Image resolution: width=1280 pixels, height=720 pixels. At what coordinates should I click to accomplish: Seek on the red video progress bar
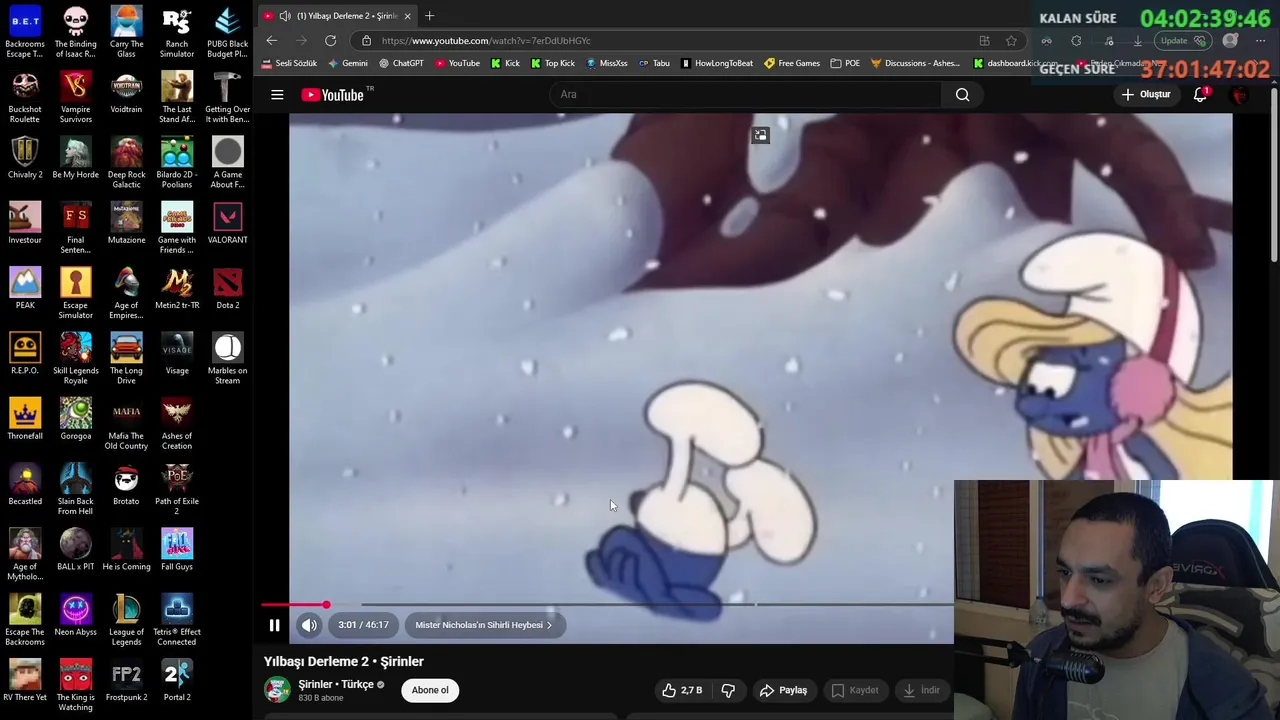(x=294, y=605)
